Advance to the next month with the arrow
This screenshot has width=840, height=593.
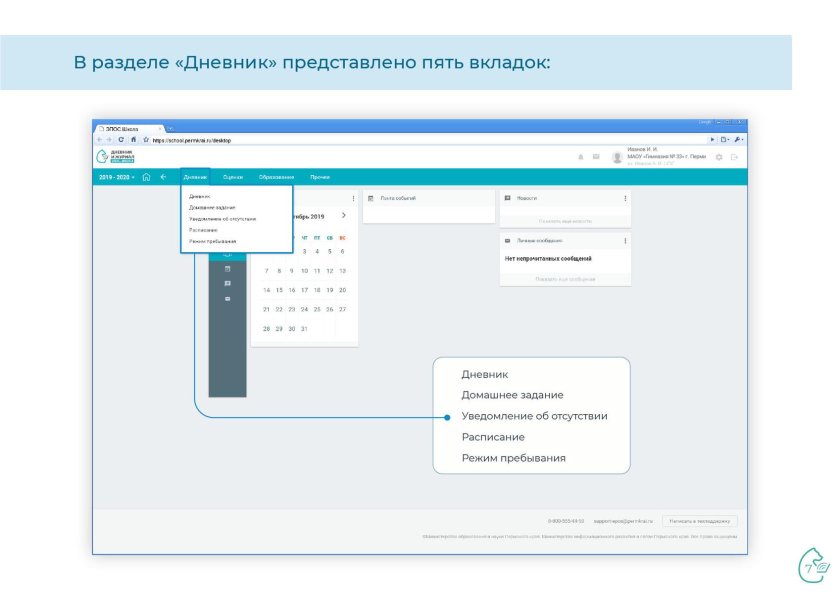coord(344,216)
